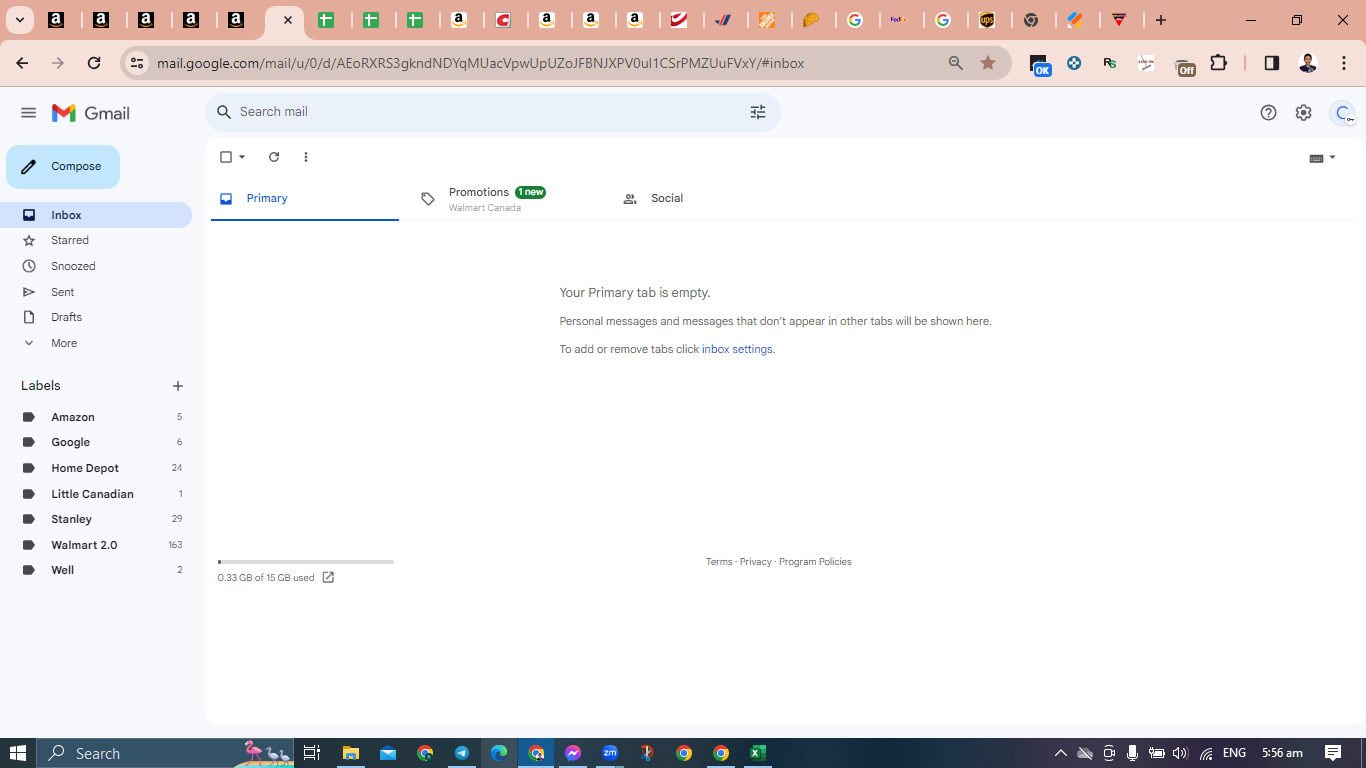Open Chrome Extensions puzzle icon

point(1218,63)
